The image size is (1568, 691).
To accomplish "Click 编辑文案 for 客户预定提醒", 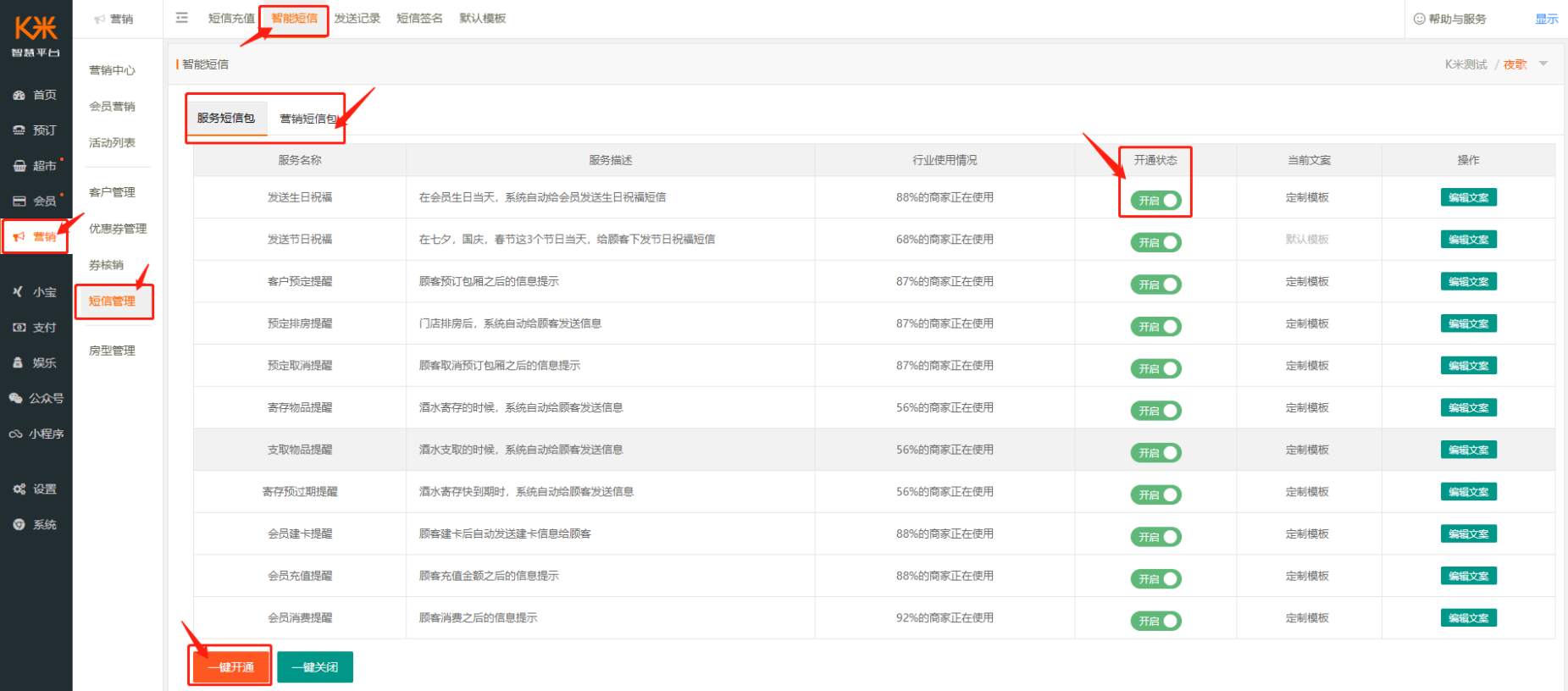I will point(1468,281).
